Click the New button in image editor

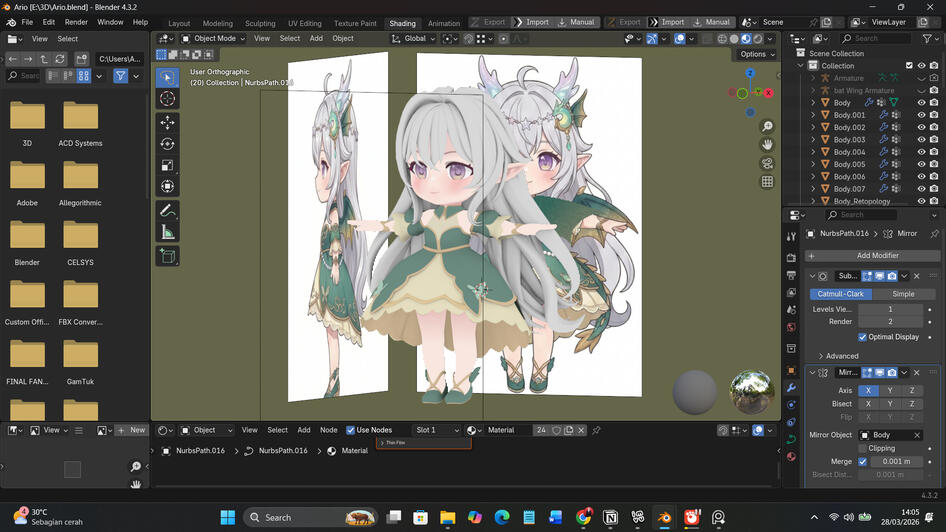[132, 430]
